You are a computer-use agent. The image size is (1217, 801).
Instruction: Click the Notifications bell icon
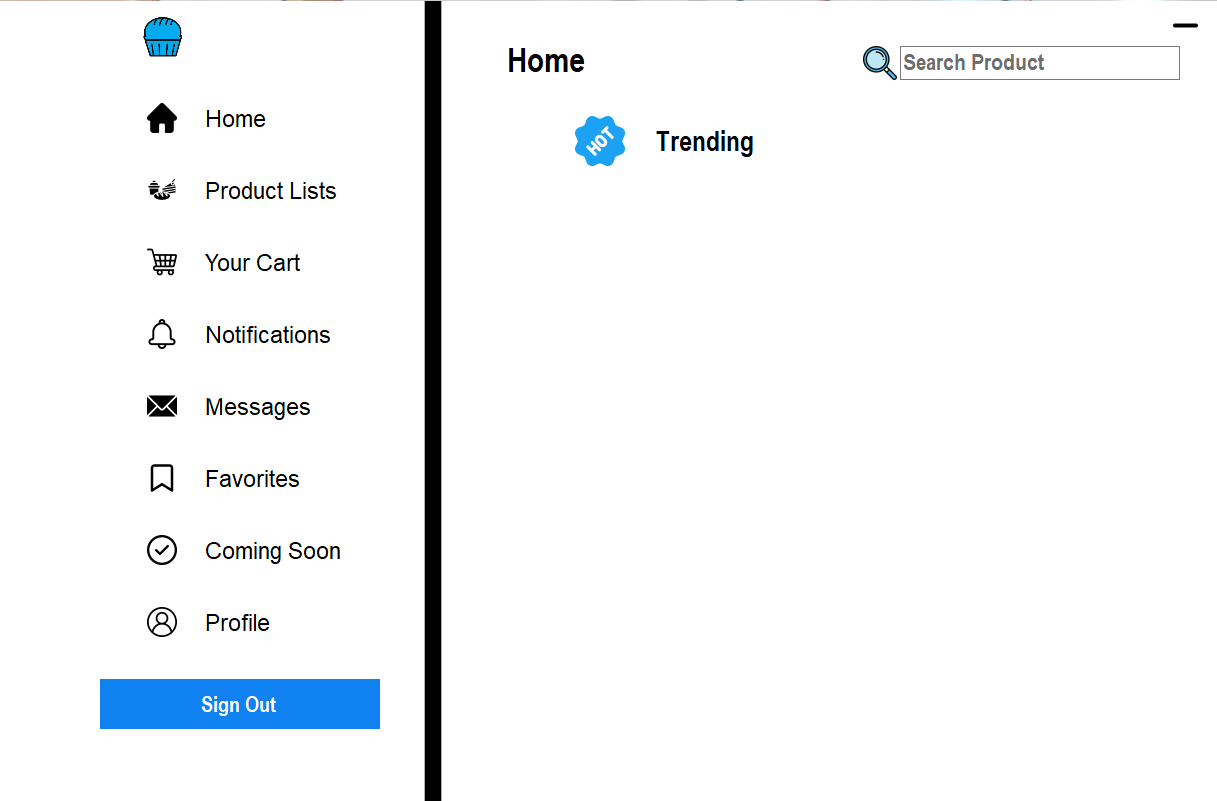pyautogui.click(x=162, y=334)
